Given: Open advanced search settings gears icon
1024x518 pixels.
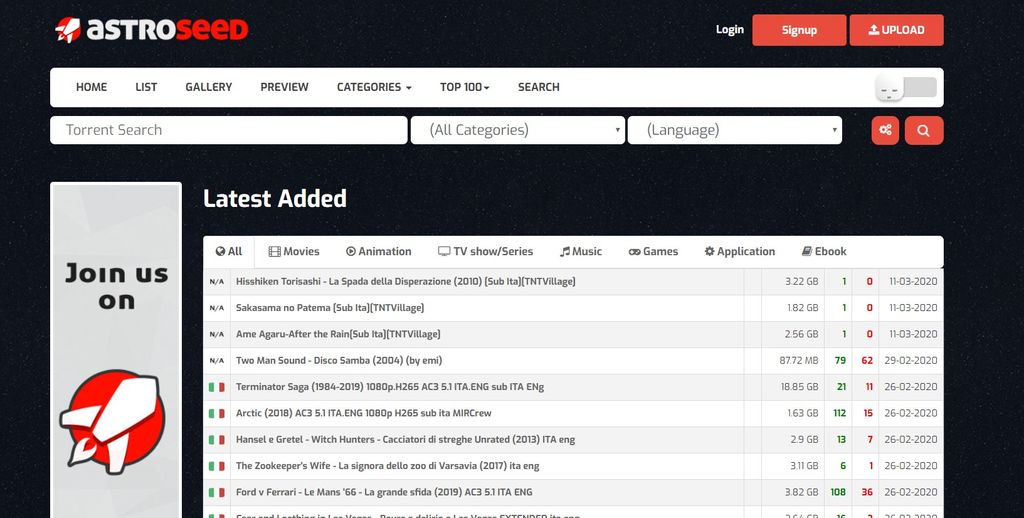Looking at the screenshot, I should click(x=885, y=131).
